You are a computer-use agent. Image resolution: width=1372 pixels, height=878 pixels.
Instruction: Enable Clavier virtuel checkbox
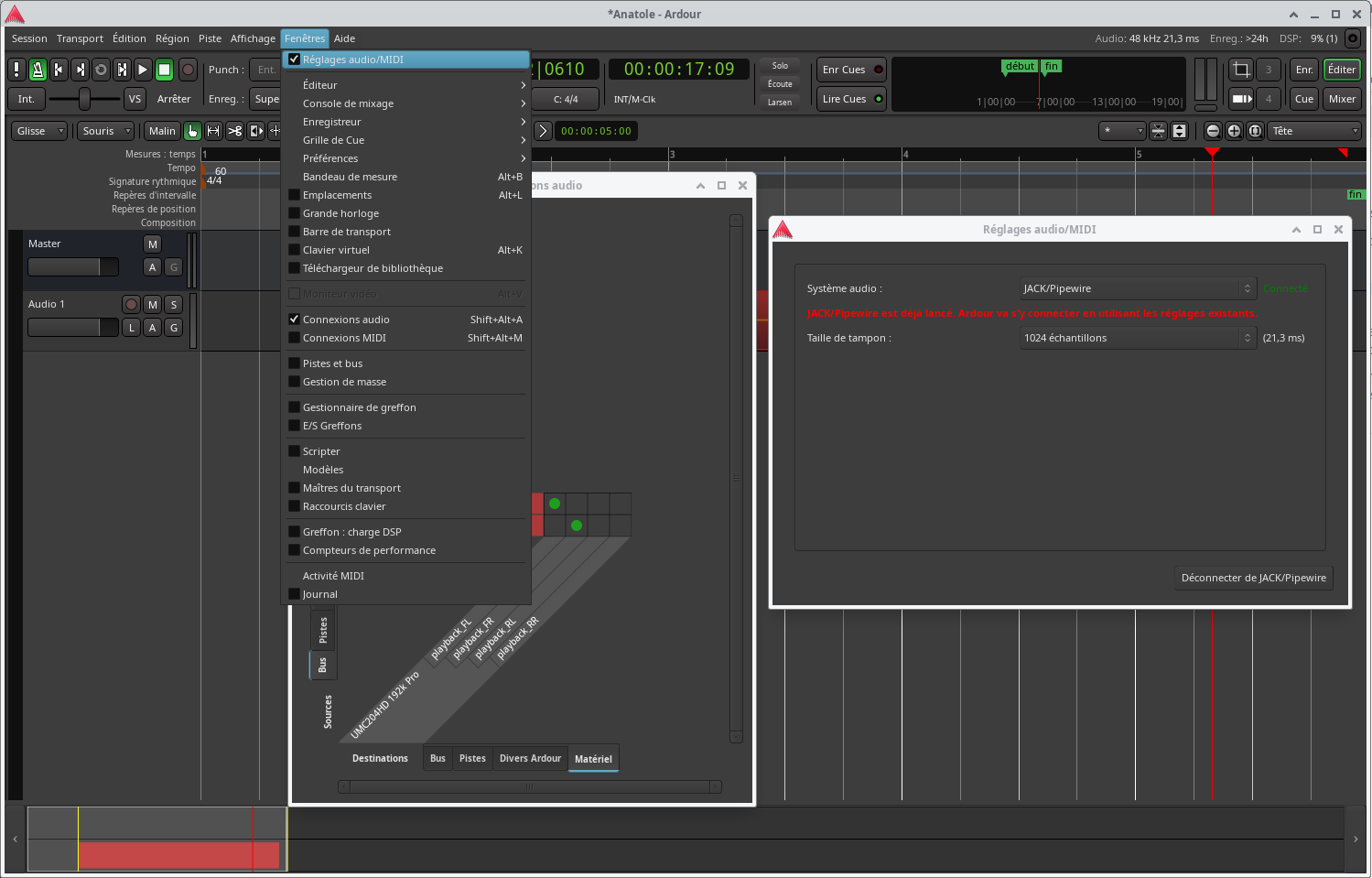[294, 250]
